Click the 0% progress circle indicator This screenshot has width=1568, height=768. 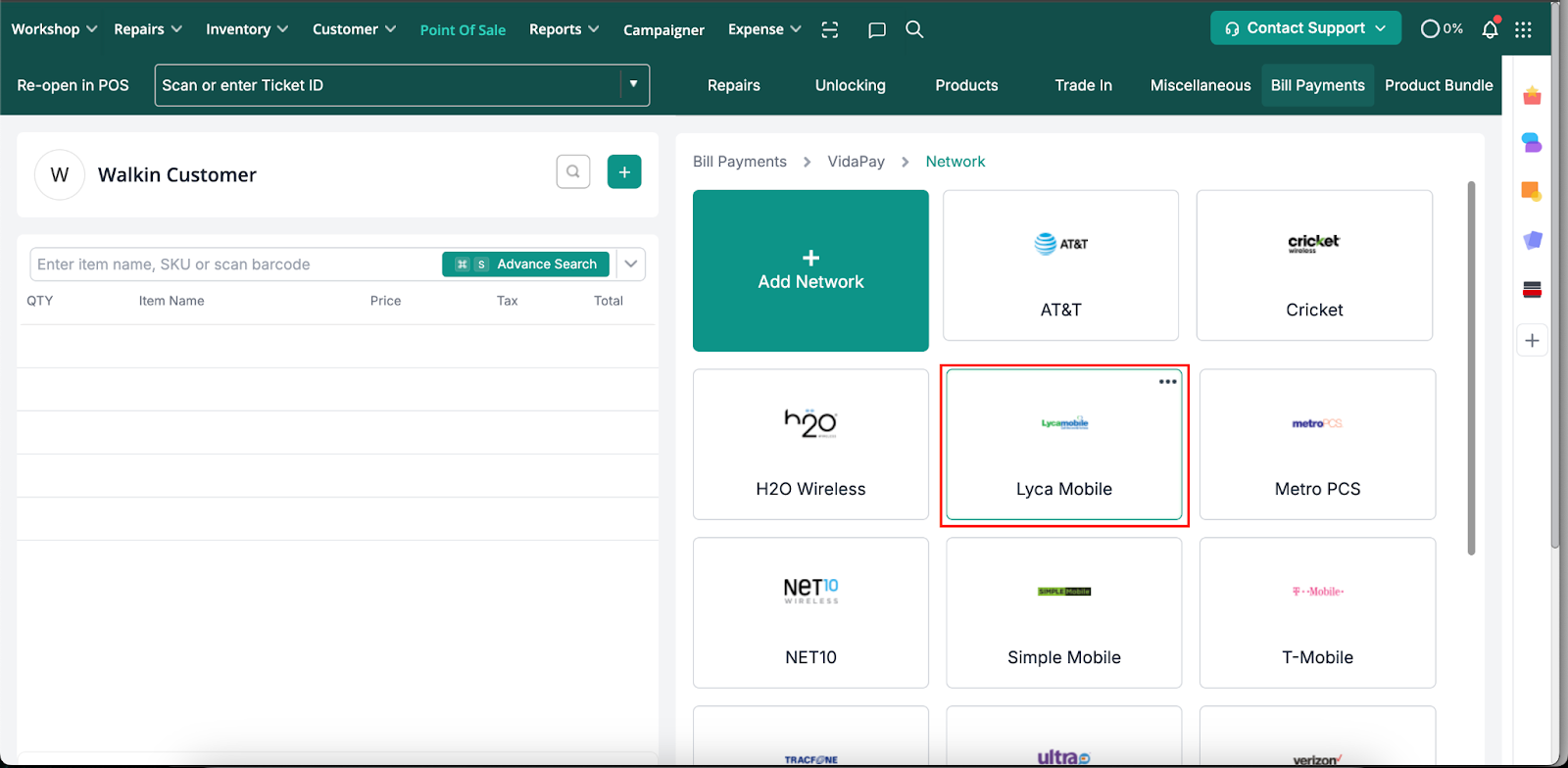point(1442,28)
